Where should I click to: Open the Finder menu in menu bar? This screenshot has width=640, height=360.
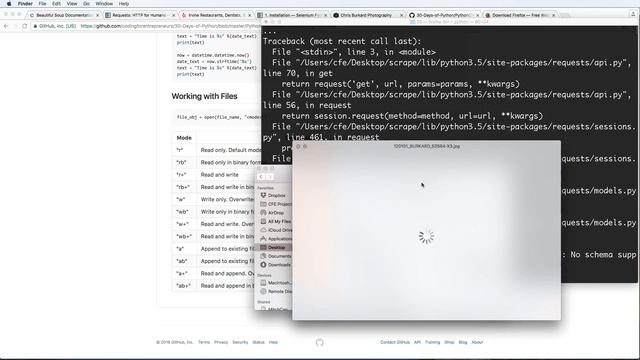click(25, 4)
